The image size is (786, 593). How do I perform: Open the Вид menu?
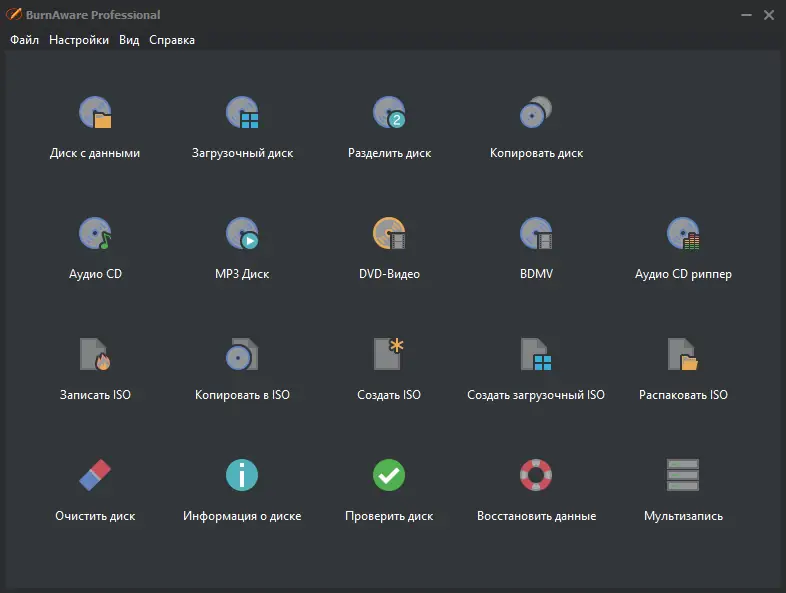[129, 40]
